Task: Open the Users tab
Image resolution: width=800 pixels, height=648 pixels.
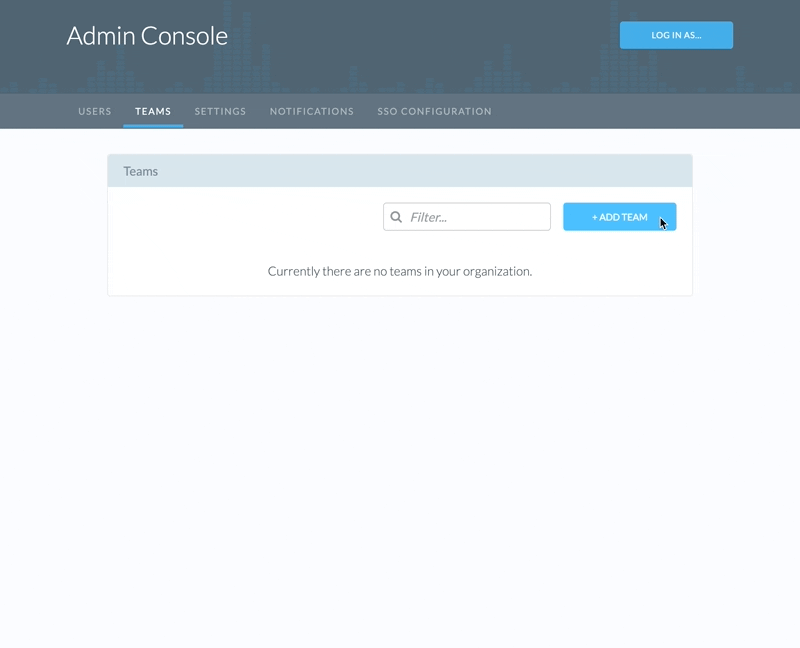Action: (x=95, y=111)
